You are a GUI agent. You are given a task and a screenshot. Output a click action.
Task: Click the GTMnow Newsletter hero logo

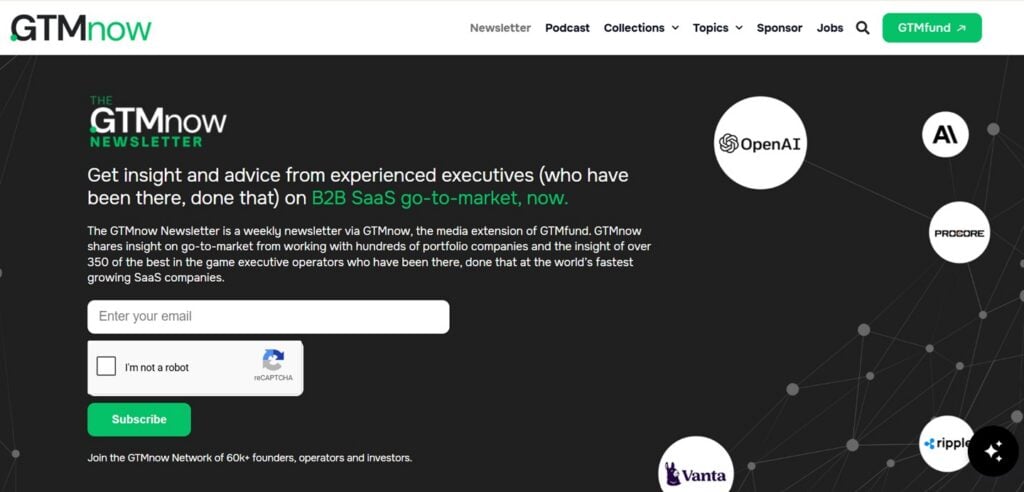tap(157, 122)
